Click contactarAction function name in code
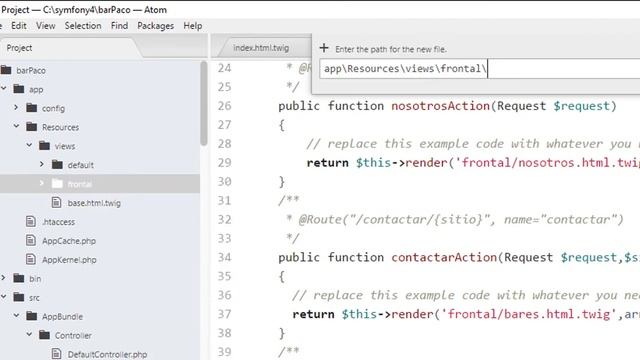Viewport: 640px width, 360px height. (x=444, y=257)
